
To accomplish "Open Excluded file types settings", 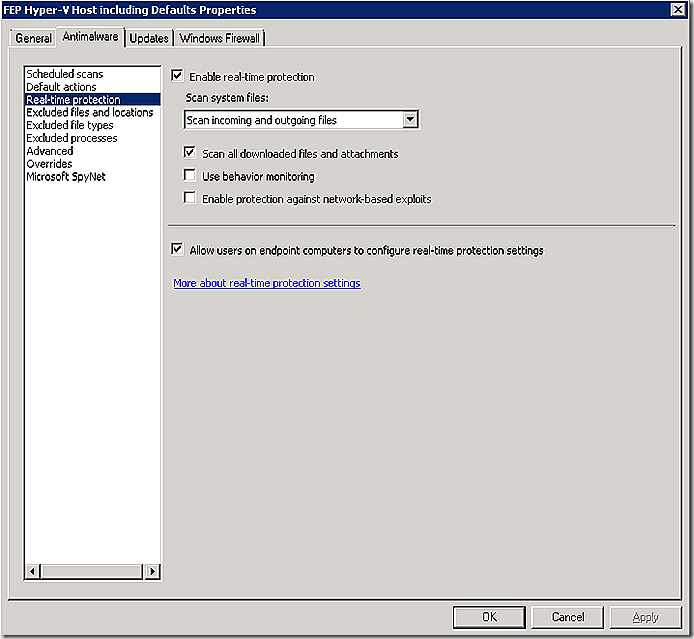I will coord(93,125).
